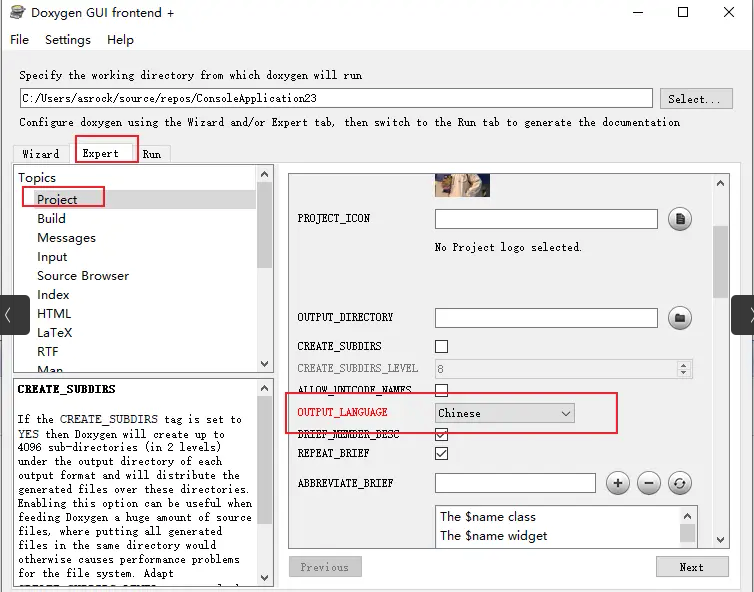Click the Previous button

[x=325, y=567]
